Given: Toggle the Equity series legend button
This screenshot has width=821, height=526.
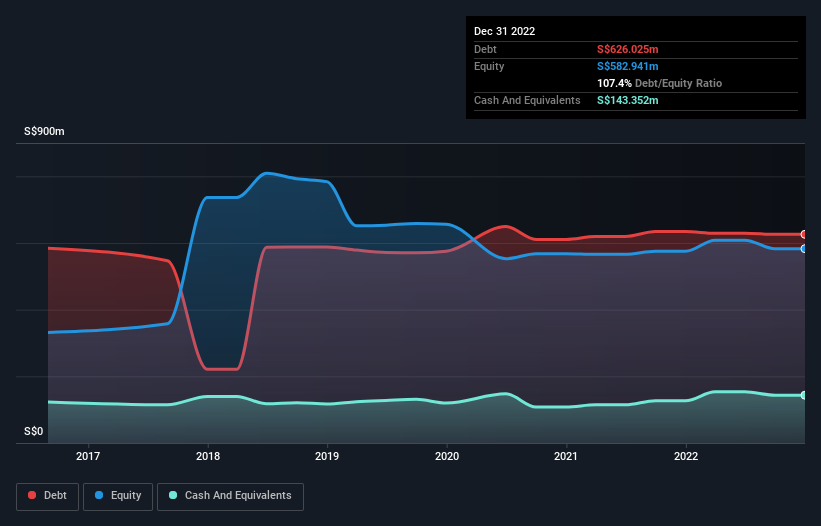Looking at the screenshot, I should click(x=118, y=496).
